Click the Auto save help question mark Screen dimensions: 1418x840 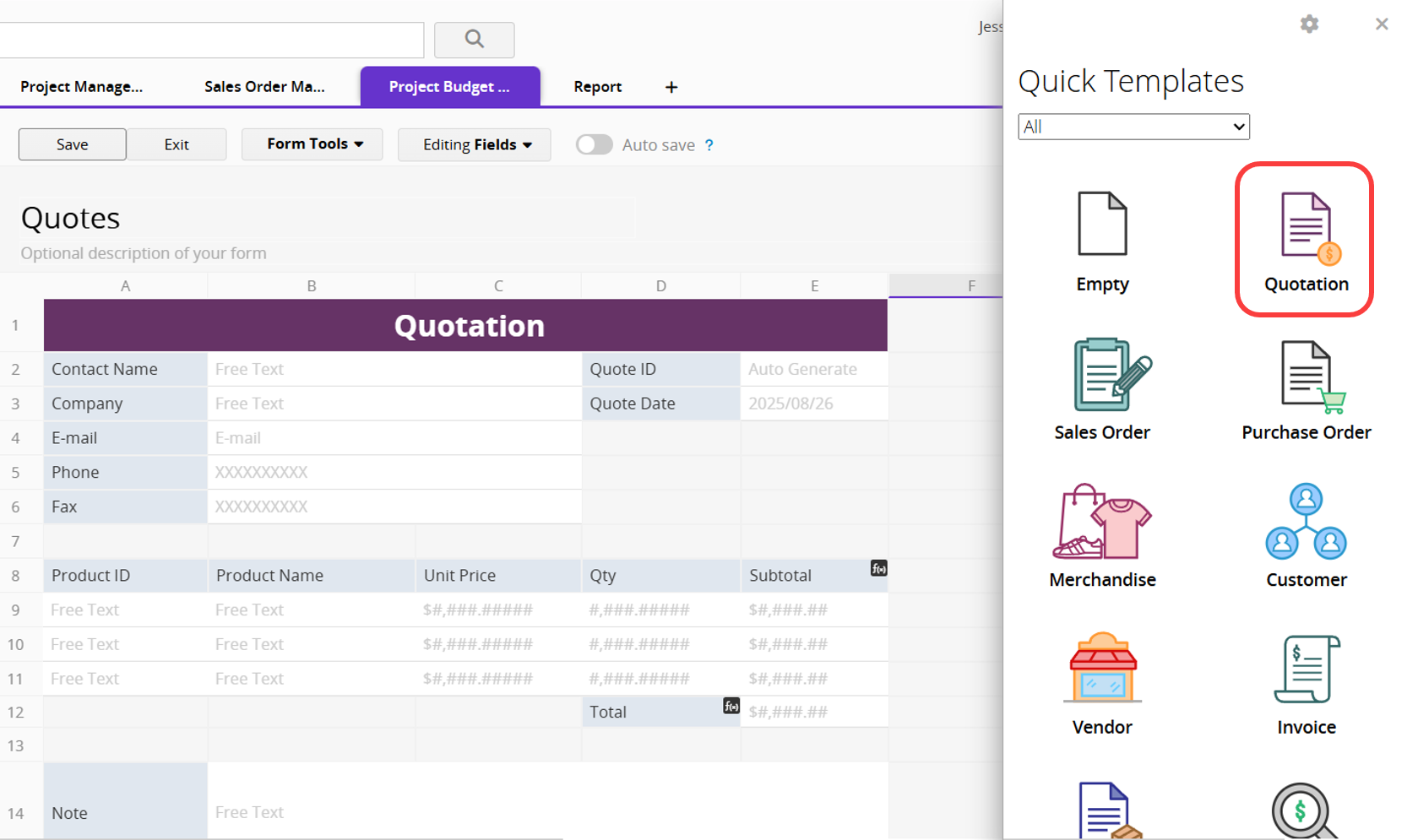pyautogui.click(x=709, y=145)
